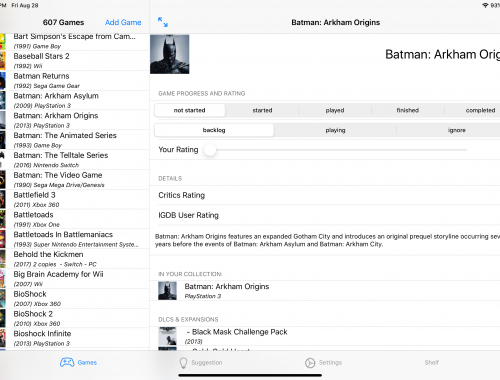Select Bart Simpson's Escape from Cam... game
Viewport: 500px width, 380px height.
coord(74,41)
